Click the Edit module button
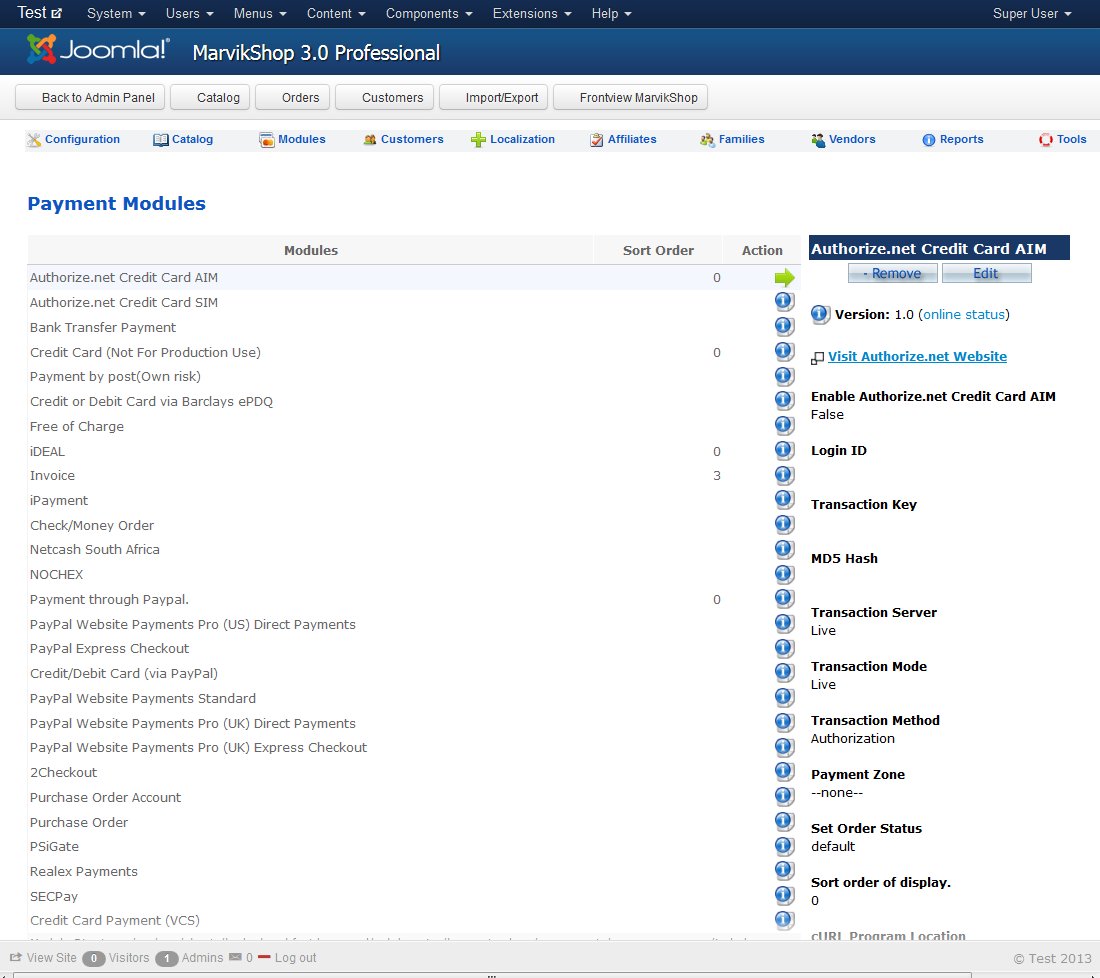This screenshot has height=978, width=1100. (x=986, y=274)
